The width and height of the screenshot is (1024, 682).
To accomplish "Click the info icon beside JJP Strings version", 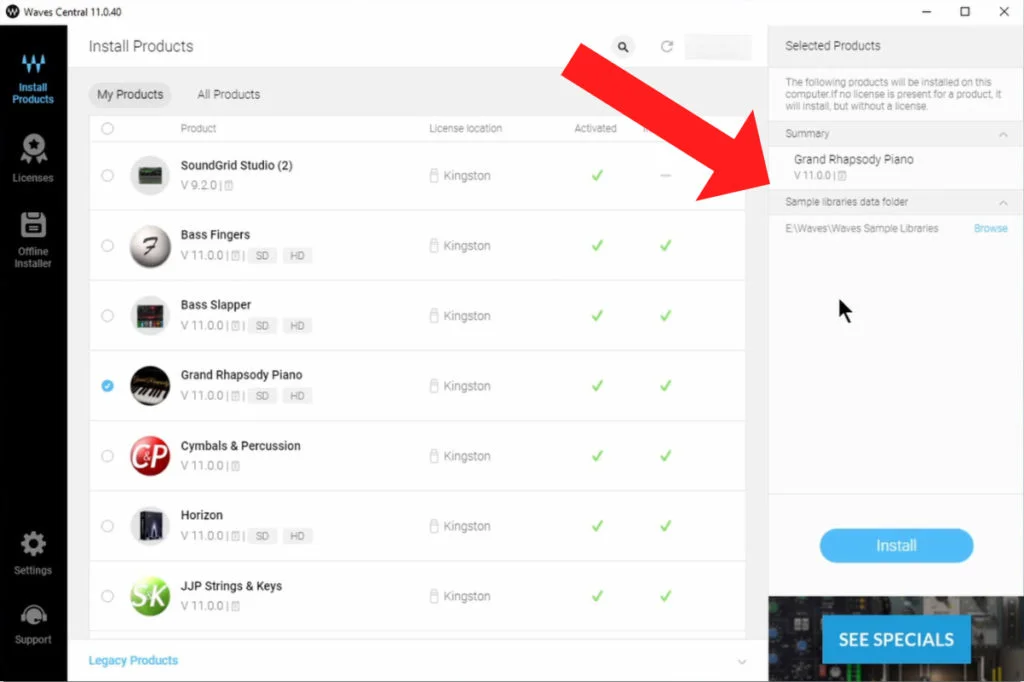I will point(235,606).
